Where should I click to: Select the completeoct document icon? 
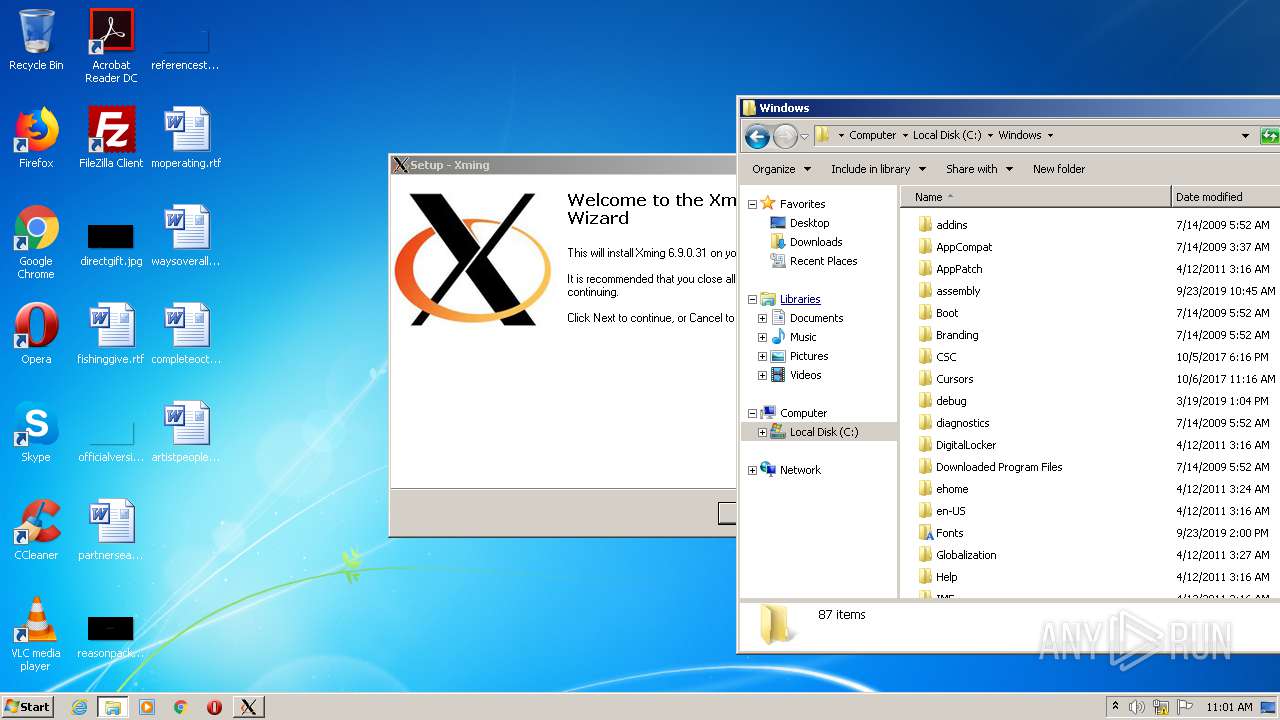click(186, 334)
